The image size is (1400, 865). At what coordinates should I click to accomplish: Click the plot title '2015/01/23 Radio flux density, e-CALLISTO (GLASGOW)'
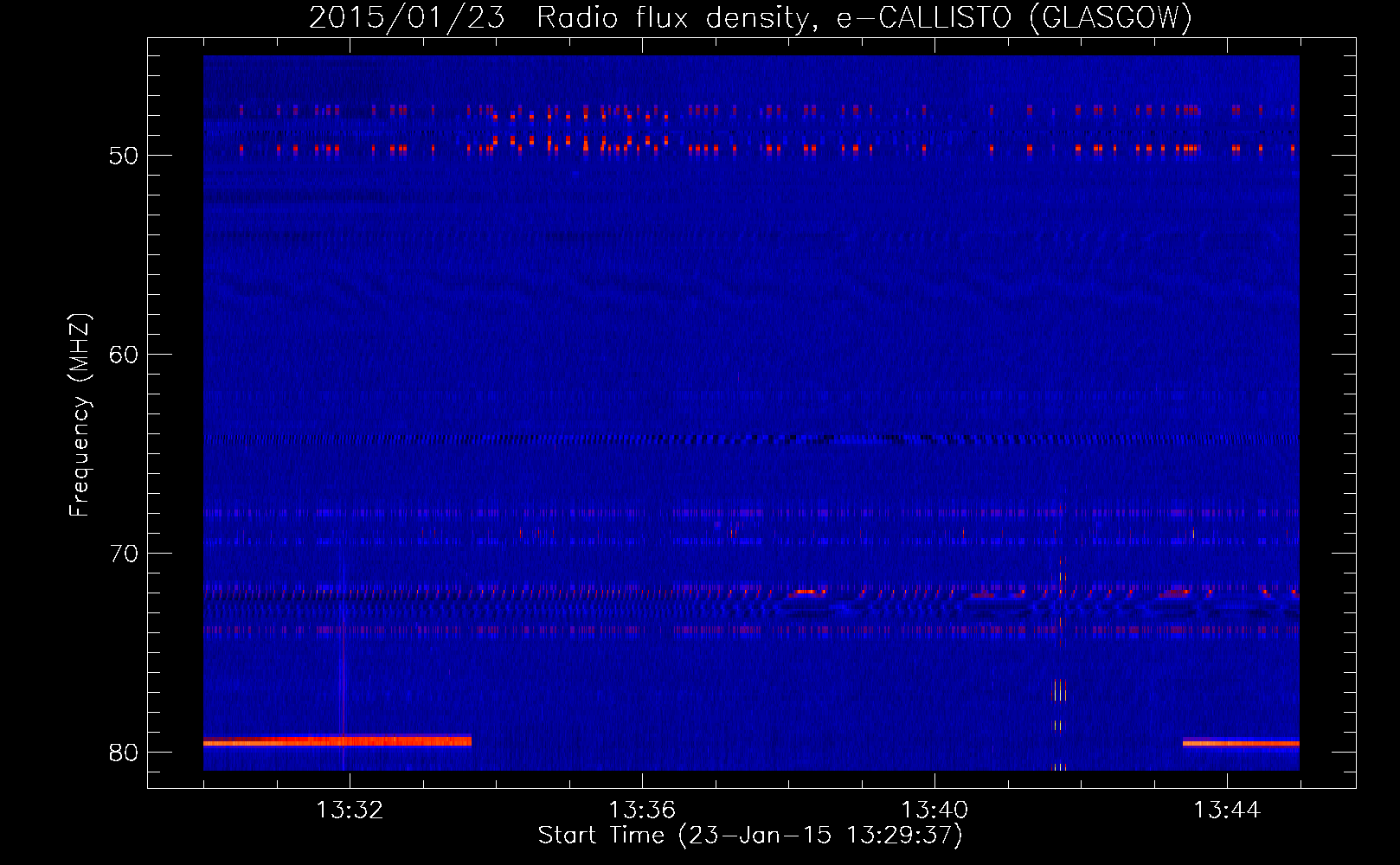coord(750,17)
